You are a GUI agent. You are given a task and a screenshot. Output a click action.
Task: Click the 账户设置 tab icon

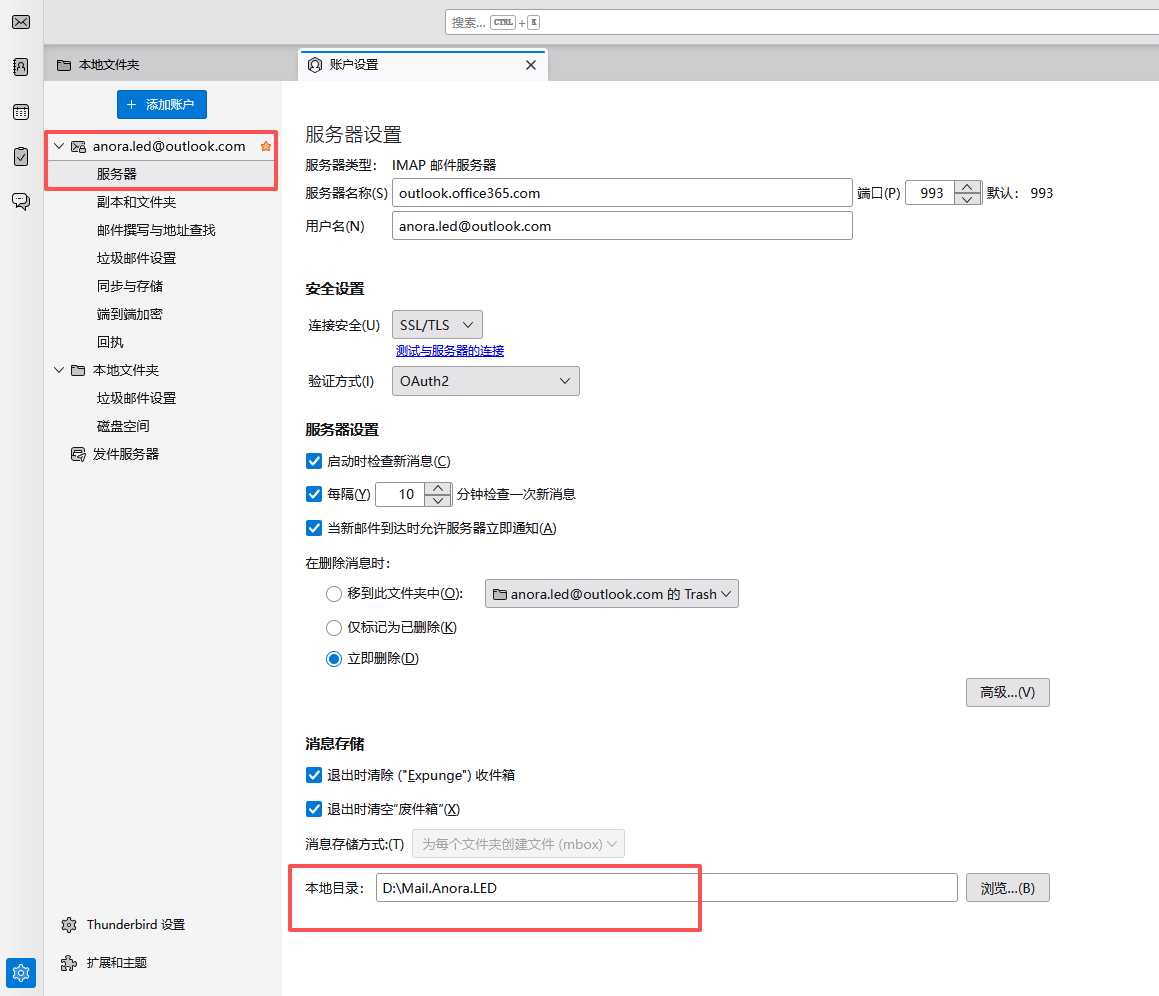315,65
